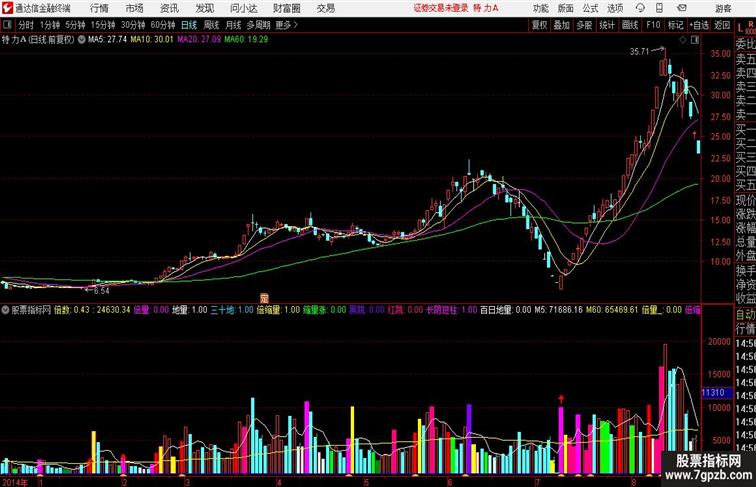Click the red up-arrow marker above the magenta volume bar
Screen dimensions: 756x487
(x=561, y=399)
